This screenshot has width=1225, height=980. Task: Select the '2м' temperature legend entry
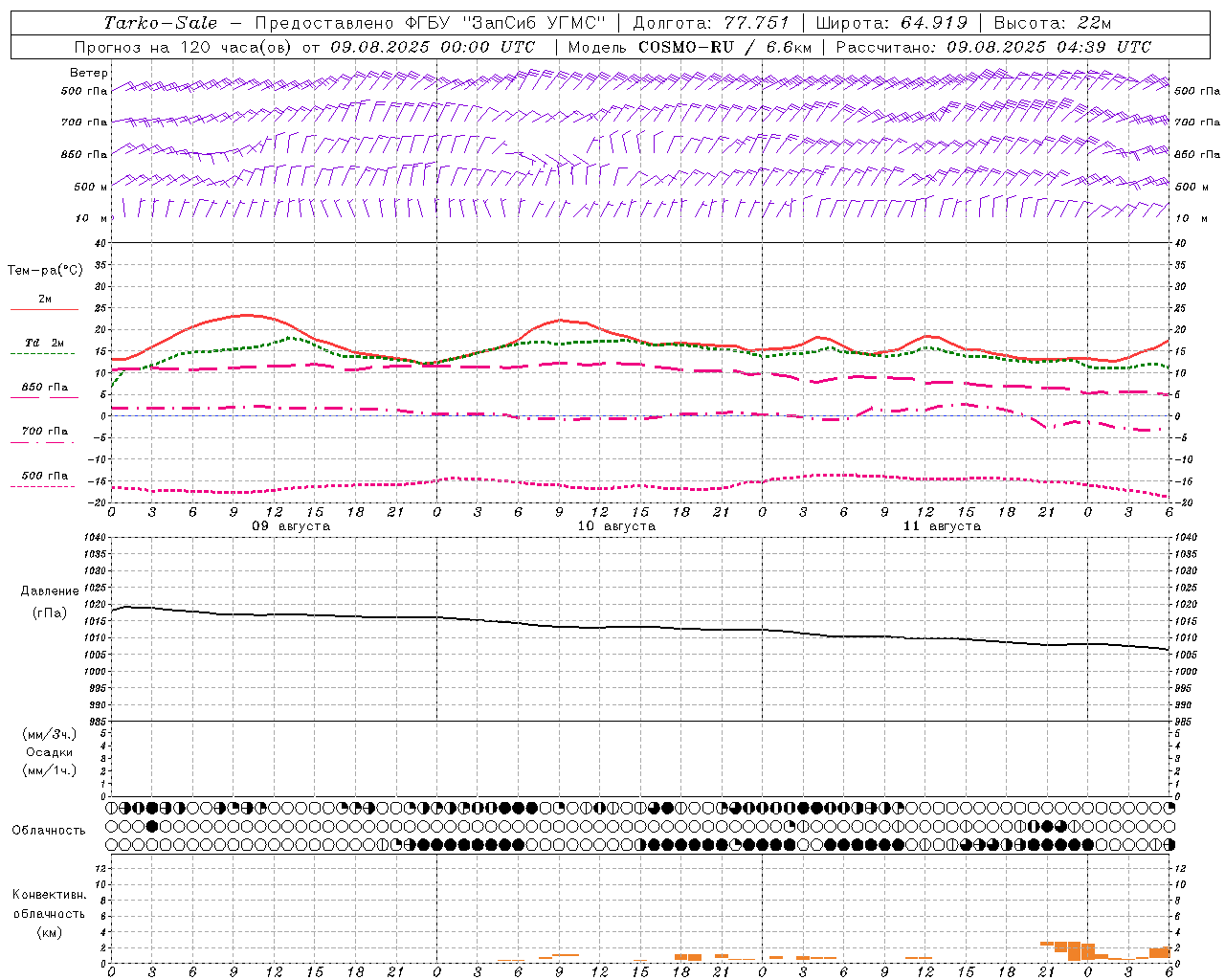(x=45, y=300)
